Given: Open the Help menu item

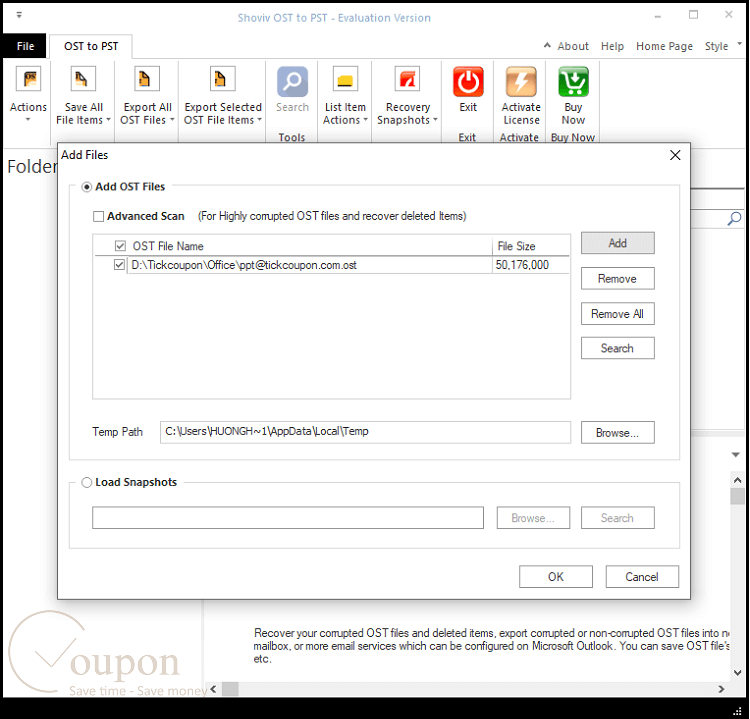Looking at the screenshot, I should tap(612, 46).
